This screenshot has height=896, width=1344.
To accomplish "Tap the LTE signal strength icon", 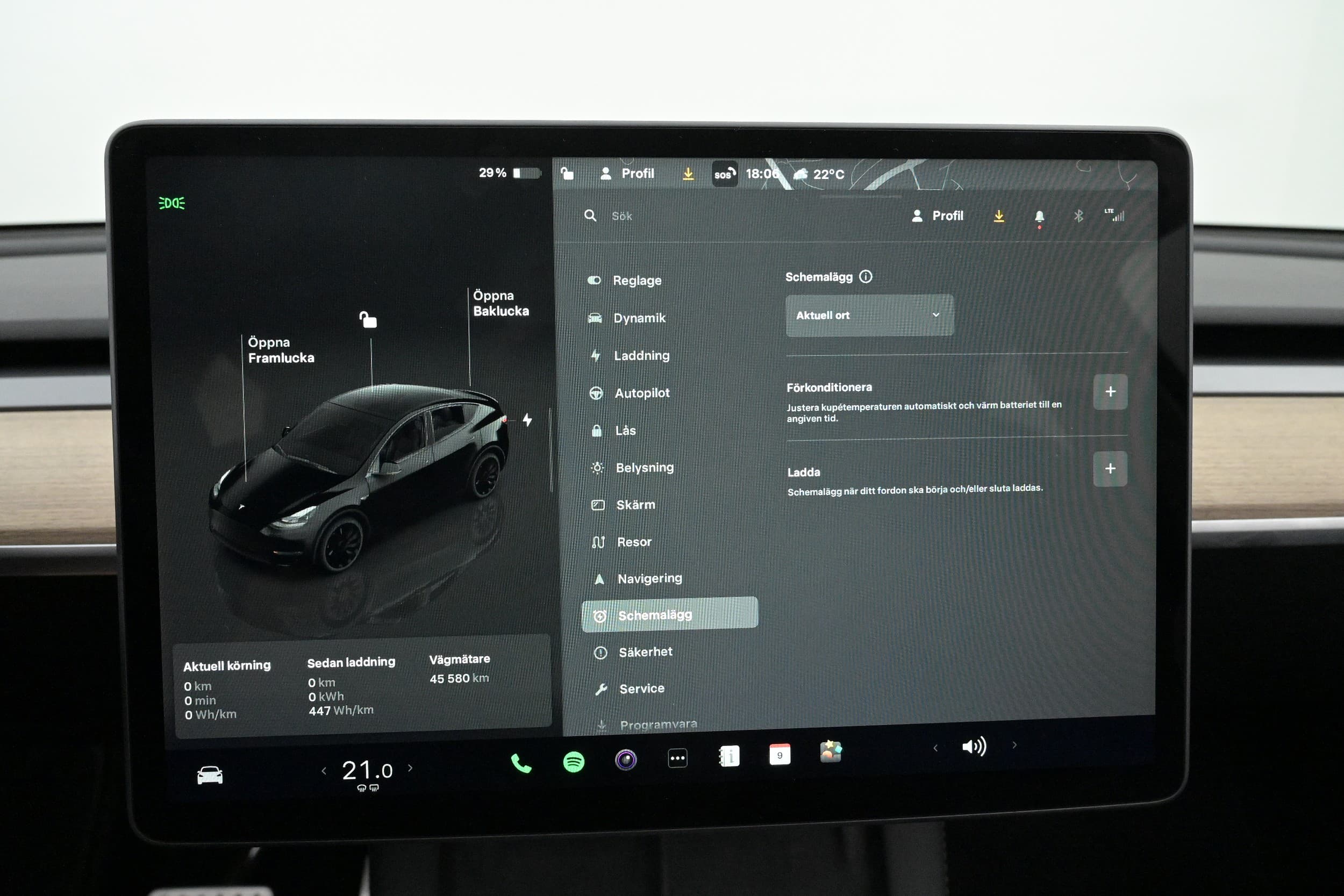I will (1115, 215).
